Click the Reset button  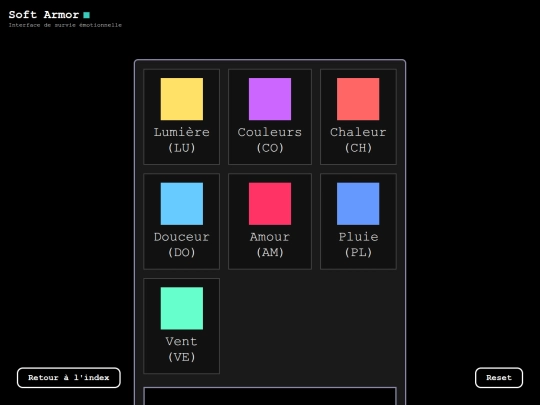pos(499,377)
